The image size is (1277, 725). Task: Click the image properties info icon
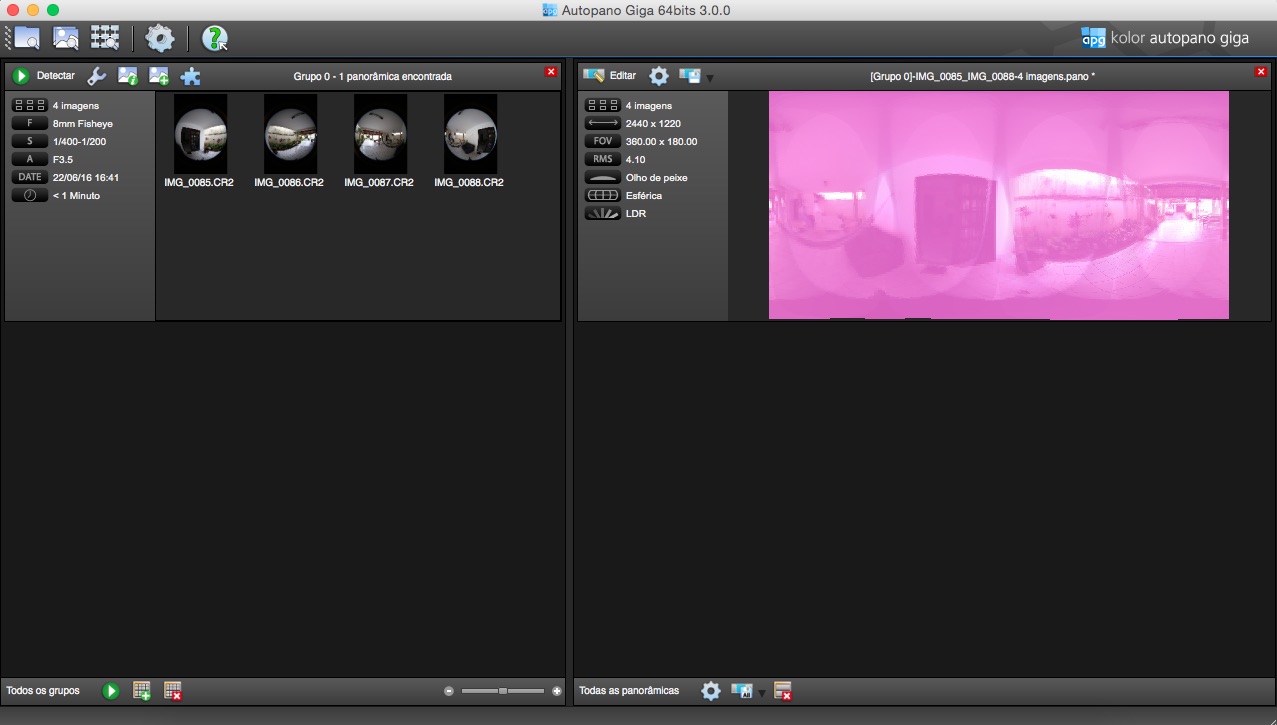[x=127, y=76]
